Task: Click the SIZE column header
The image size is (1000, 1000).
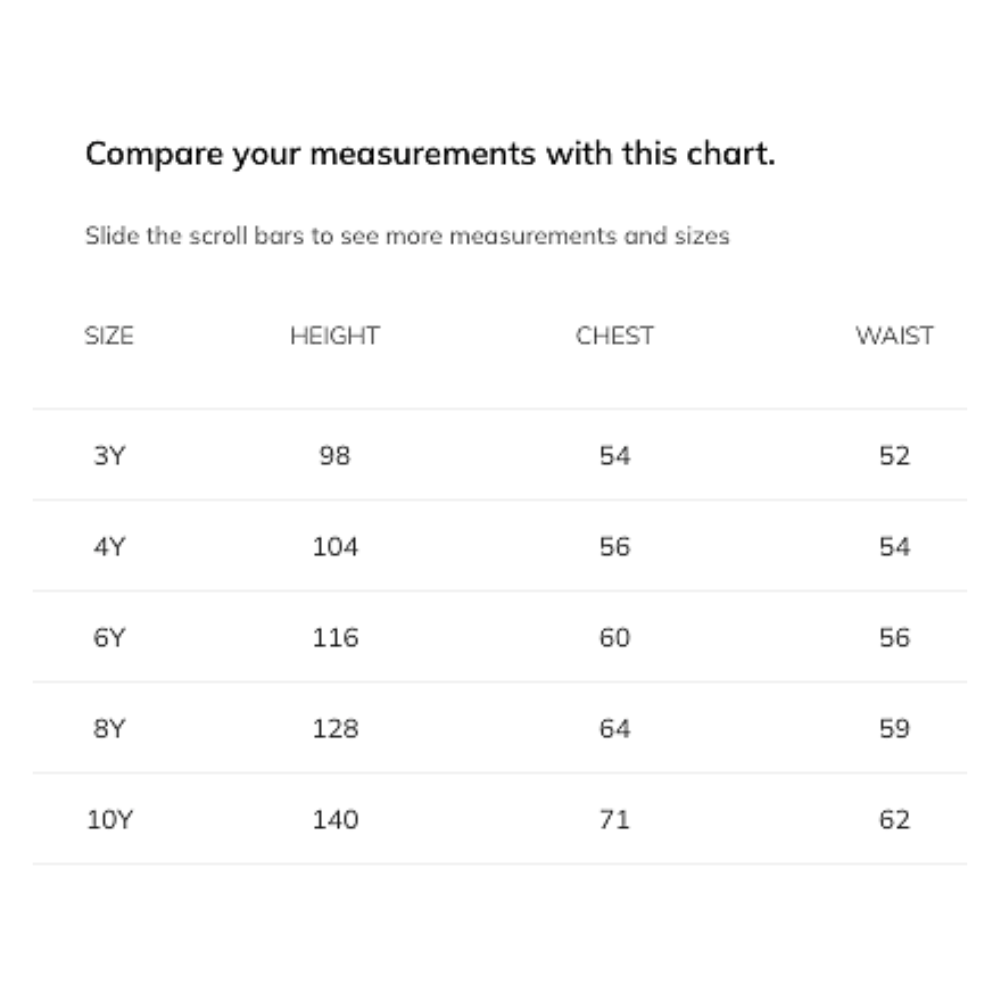Action: [x=109, y=336]
